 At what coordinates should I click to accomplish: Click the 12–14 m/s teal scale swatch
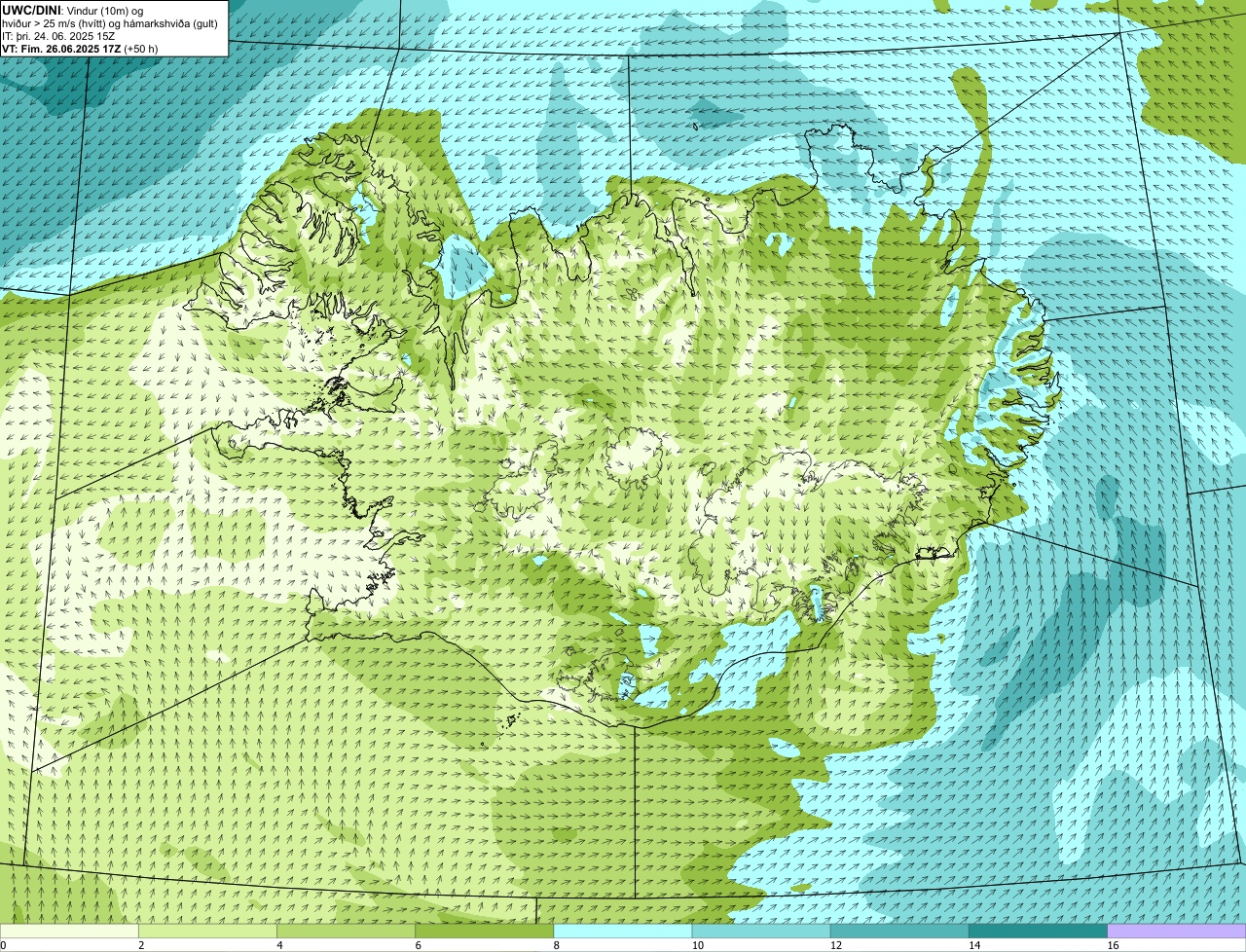(x=899, y=932)
